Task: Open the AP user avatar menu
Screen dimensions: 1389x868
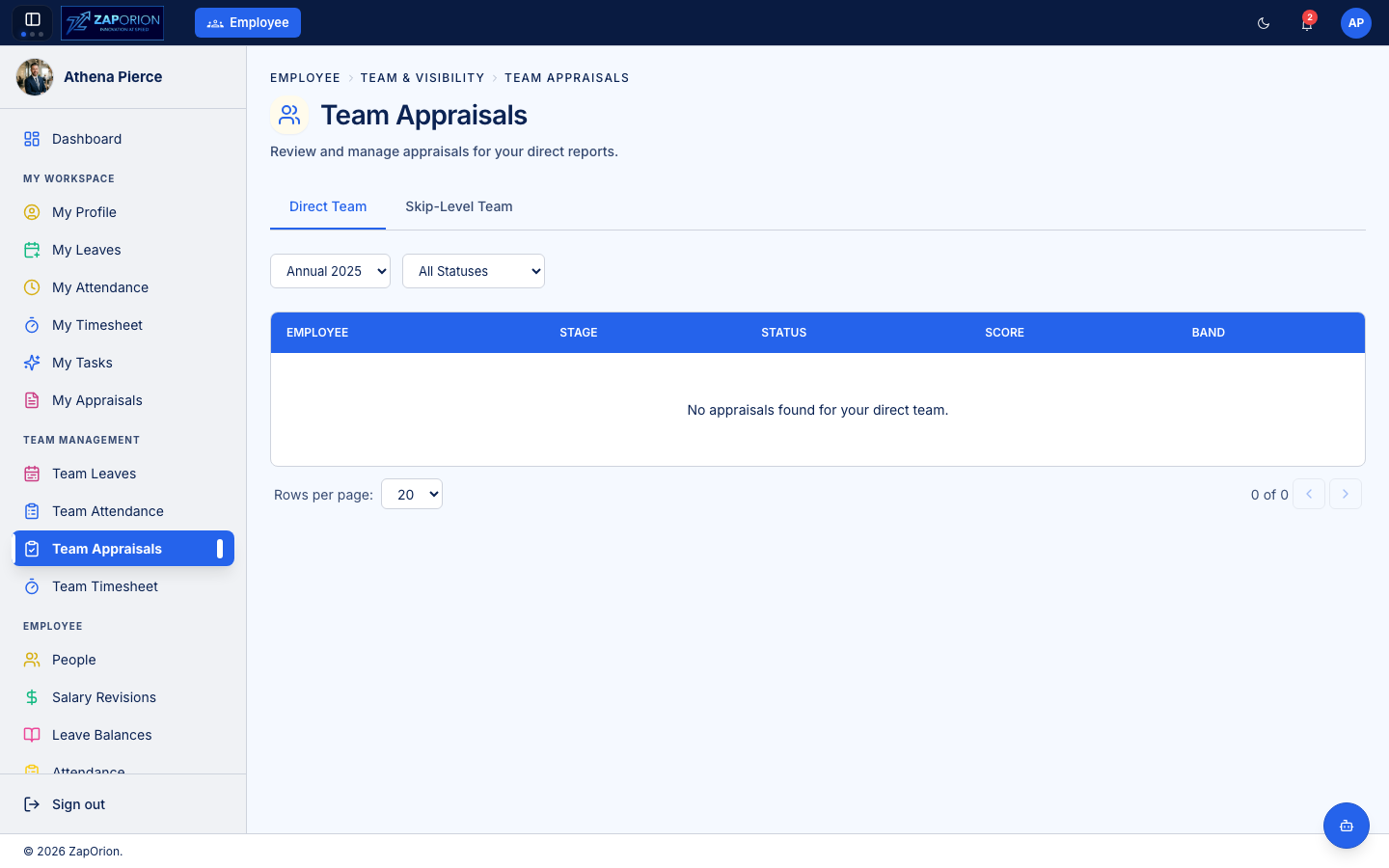Action: click(1356, 23)
